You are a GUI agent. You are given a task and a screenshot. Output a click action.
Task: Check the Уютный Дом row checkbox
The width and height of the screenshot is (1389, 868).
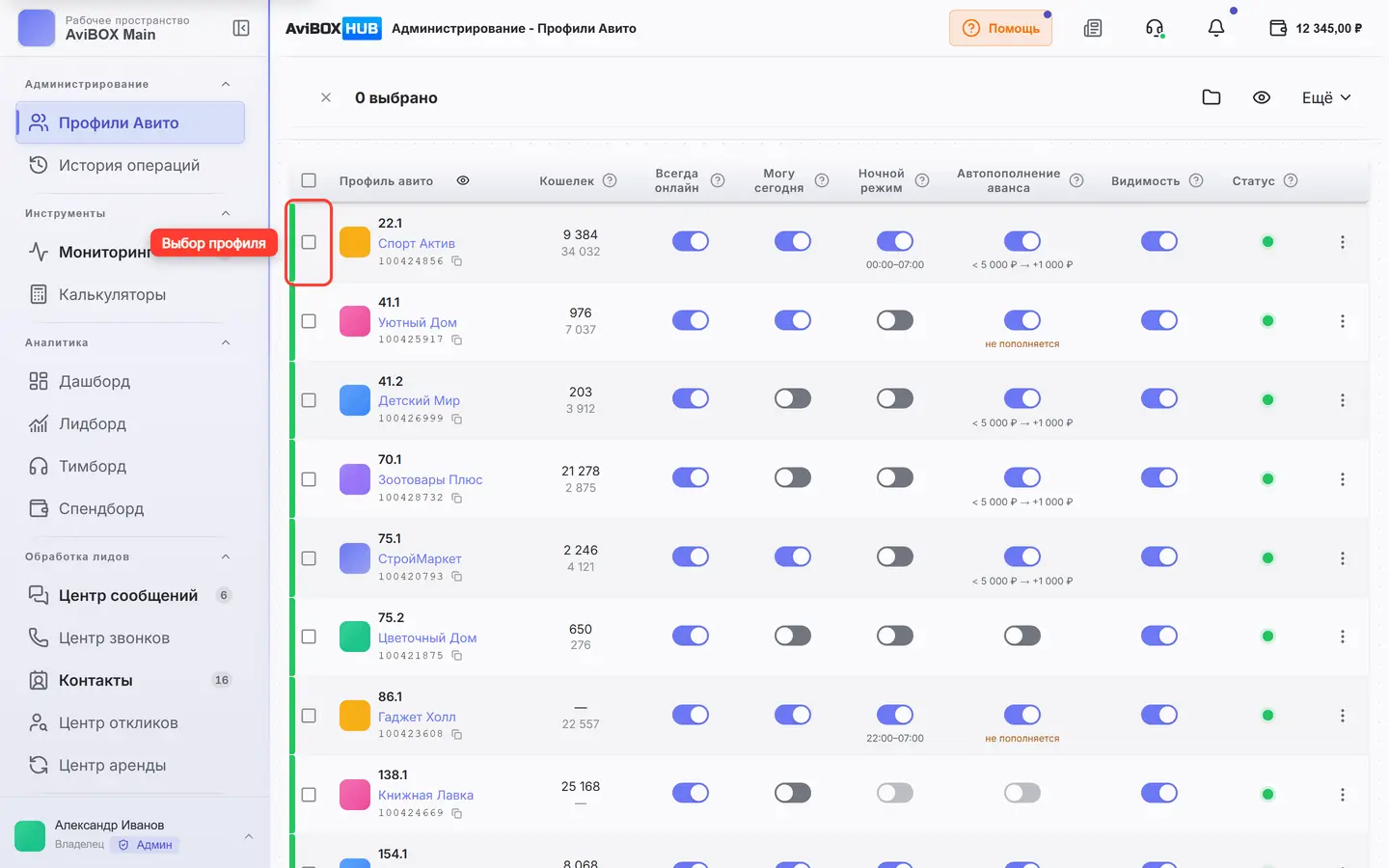(309, 321)
